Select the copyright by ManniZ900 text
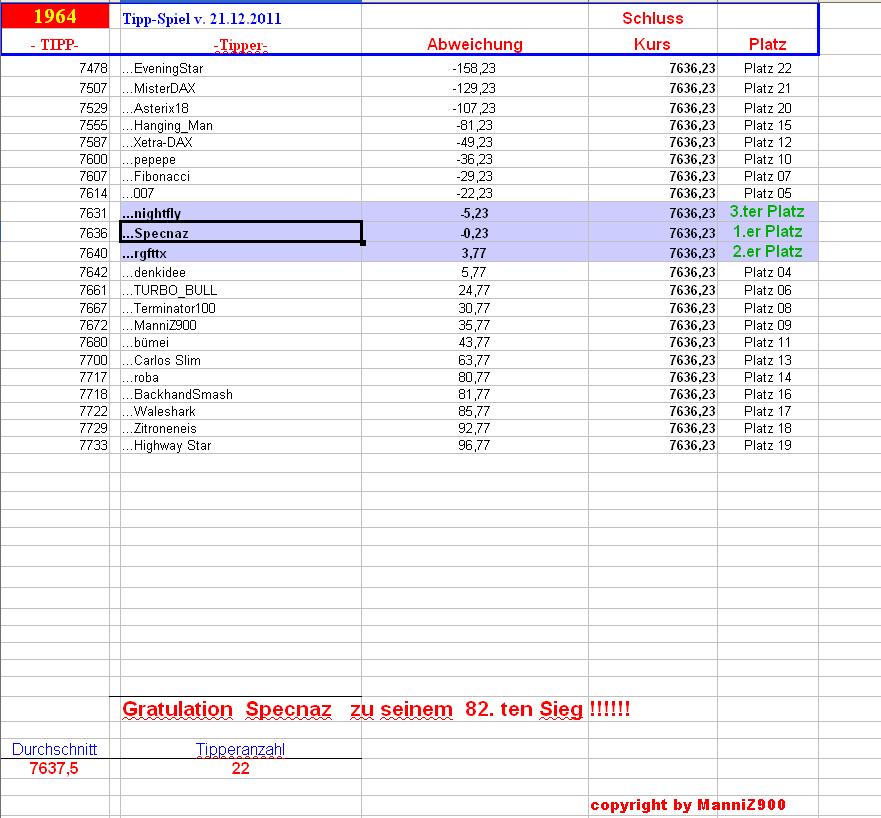The width and height of the screenshot is (881, 818). (x=690, y=805)
